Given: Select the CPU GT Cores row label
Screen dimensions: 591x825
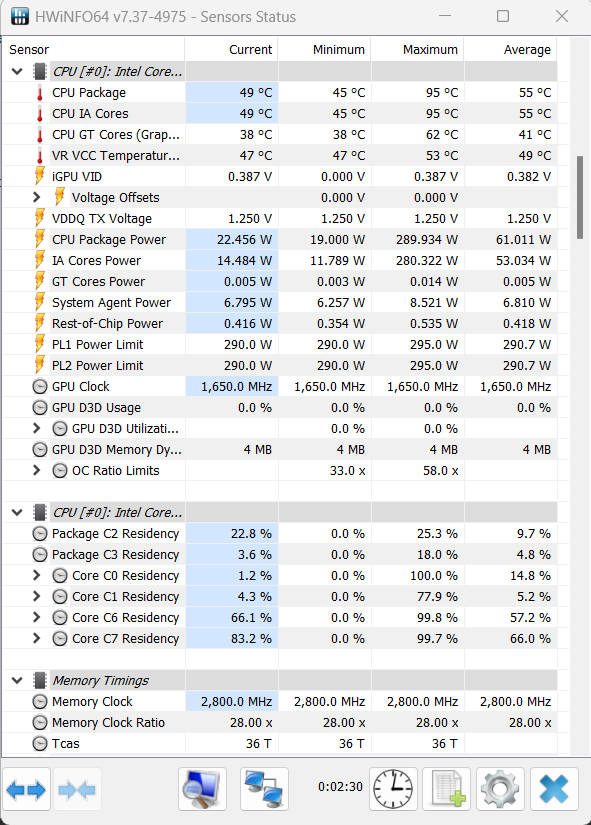Looking at the screenshot, I should [116, 135].
